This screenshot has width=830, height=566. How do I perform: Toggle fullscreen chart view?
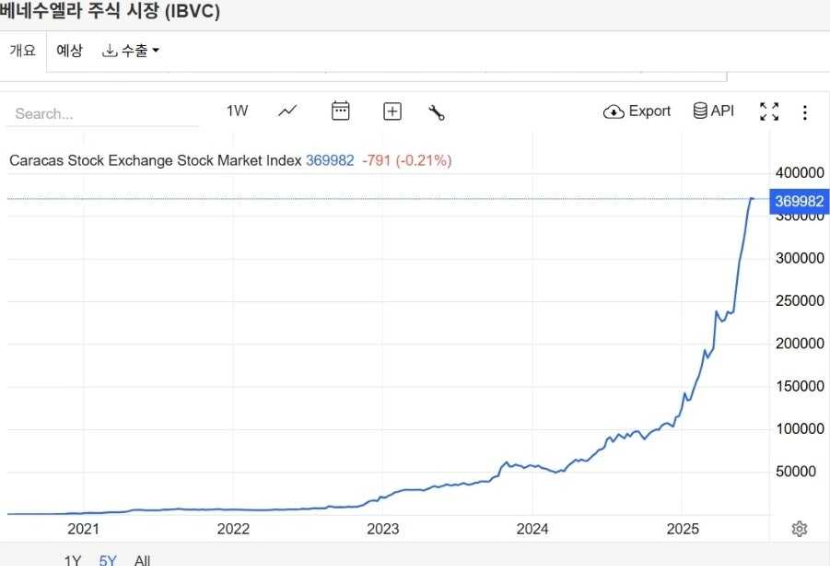click(x=769, y=112)
